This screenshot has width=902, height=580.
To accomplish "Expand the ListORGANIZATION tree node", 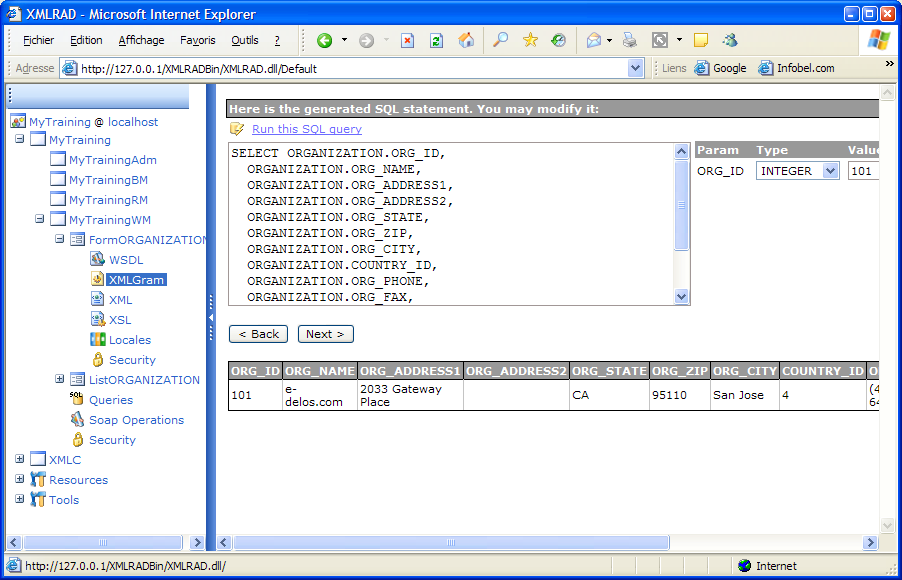I will point(60,380).
